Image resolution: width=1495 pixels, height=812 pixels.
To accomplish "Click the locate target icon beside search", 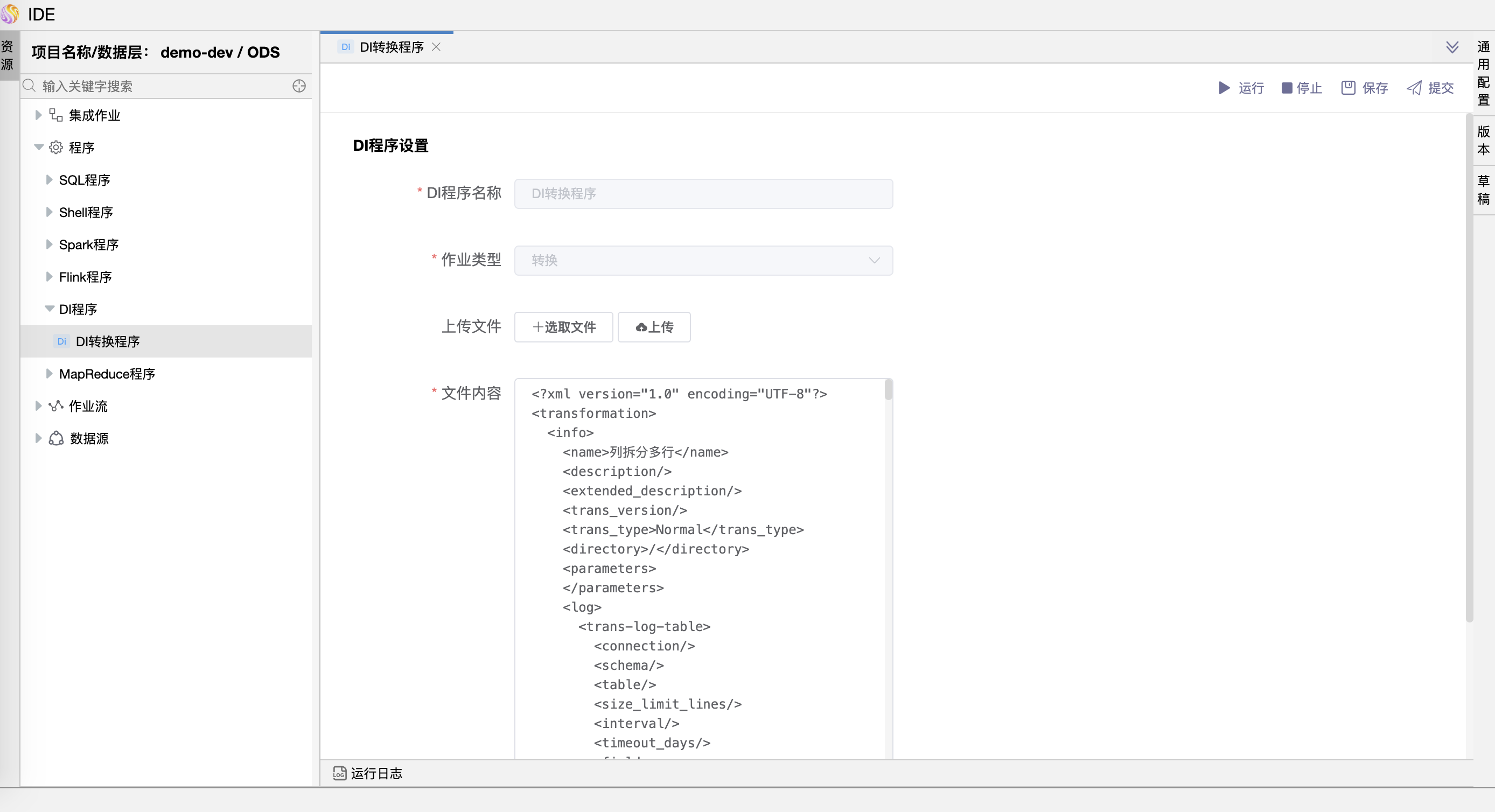I will pyautogui.click(x=299, y=86).
